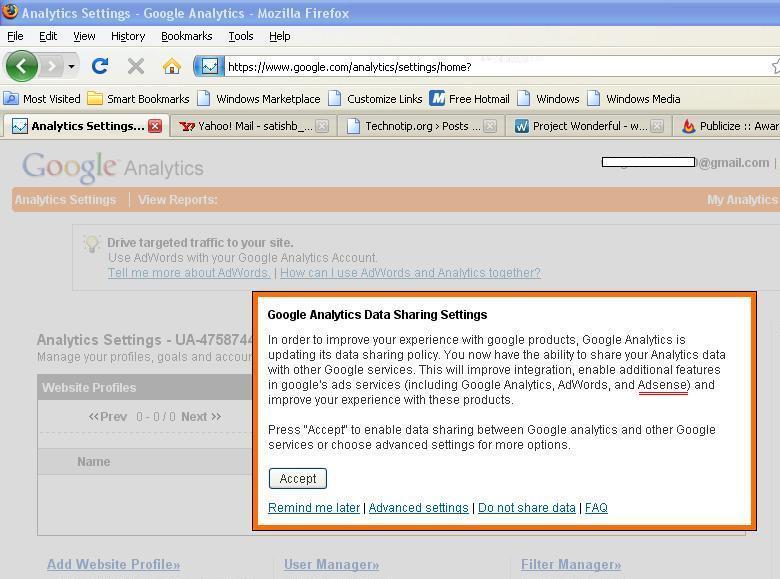Open the User Manager link
The height and width of the screenshot is (579, 780).
click(x=331, y=565)
